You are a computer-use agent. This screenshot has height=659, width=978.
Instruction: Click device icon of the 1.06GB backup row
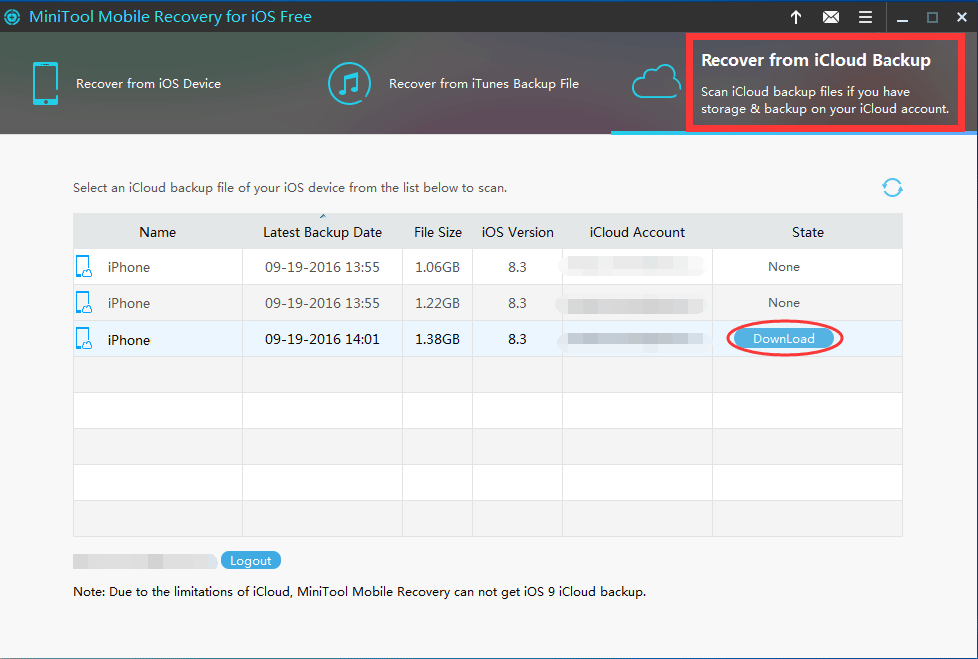pos(84,267)
